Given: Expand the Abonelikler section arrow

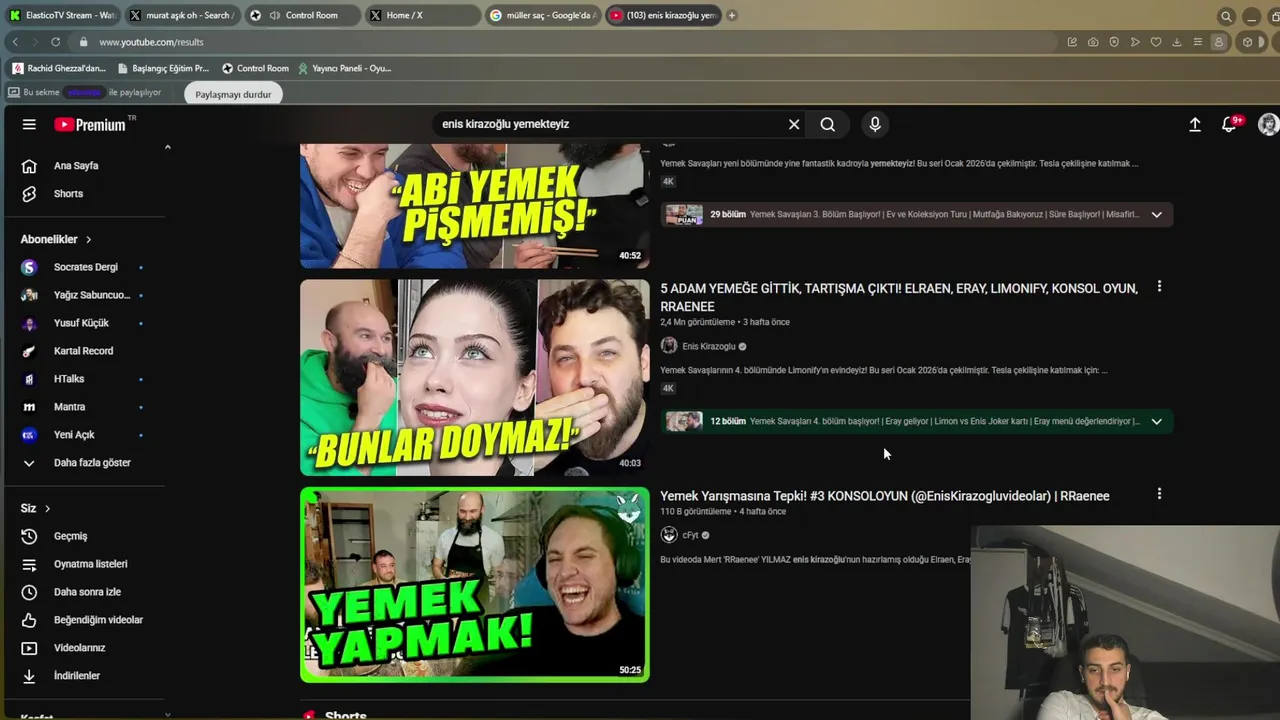Looking at the screenshot, I should click(88, 240).
